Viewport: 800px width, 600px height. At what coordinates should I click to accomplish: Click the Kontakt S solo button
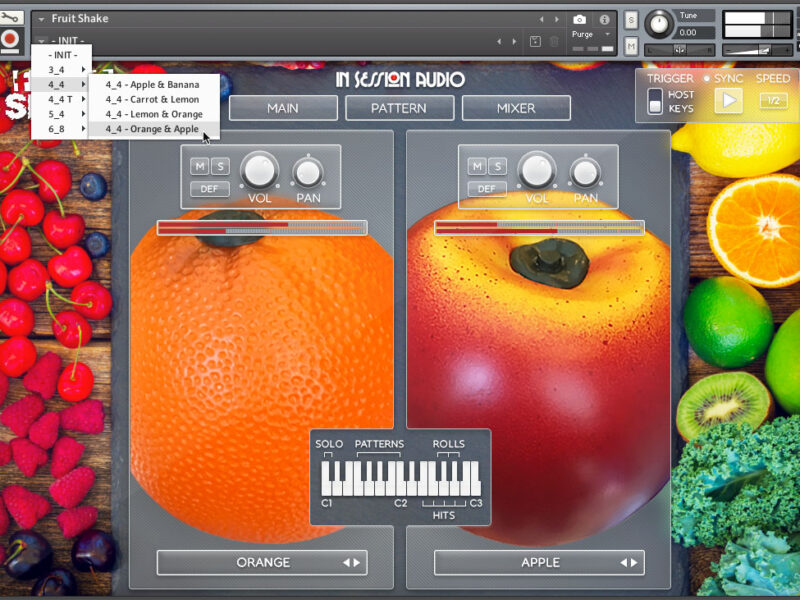(x=631, y=20)
